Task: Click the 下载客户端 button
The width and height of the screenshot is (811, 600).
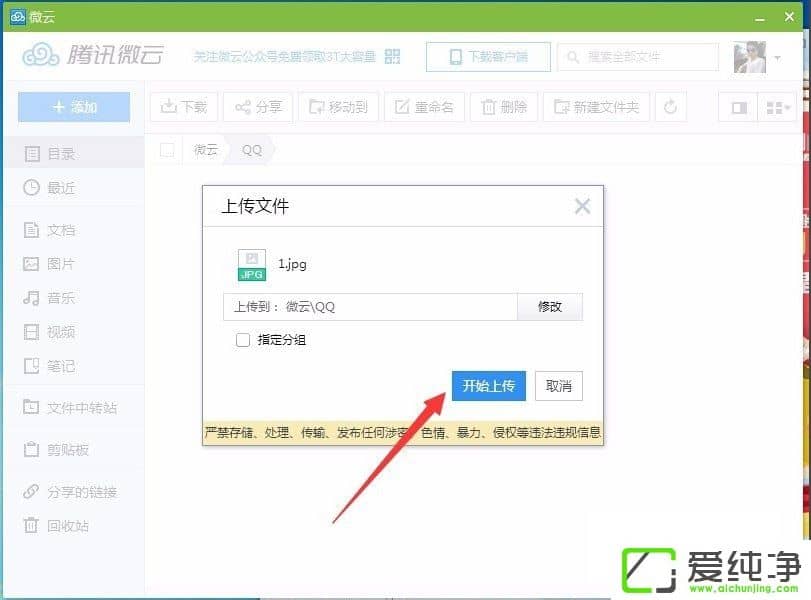Action: (486, 57)
